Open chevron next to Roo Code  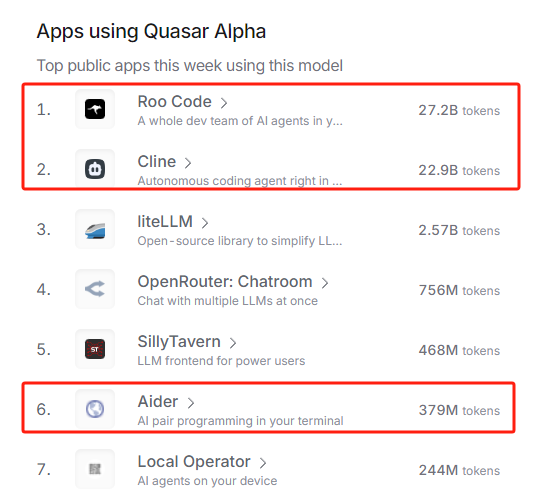click(224, 103)
